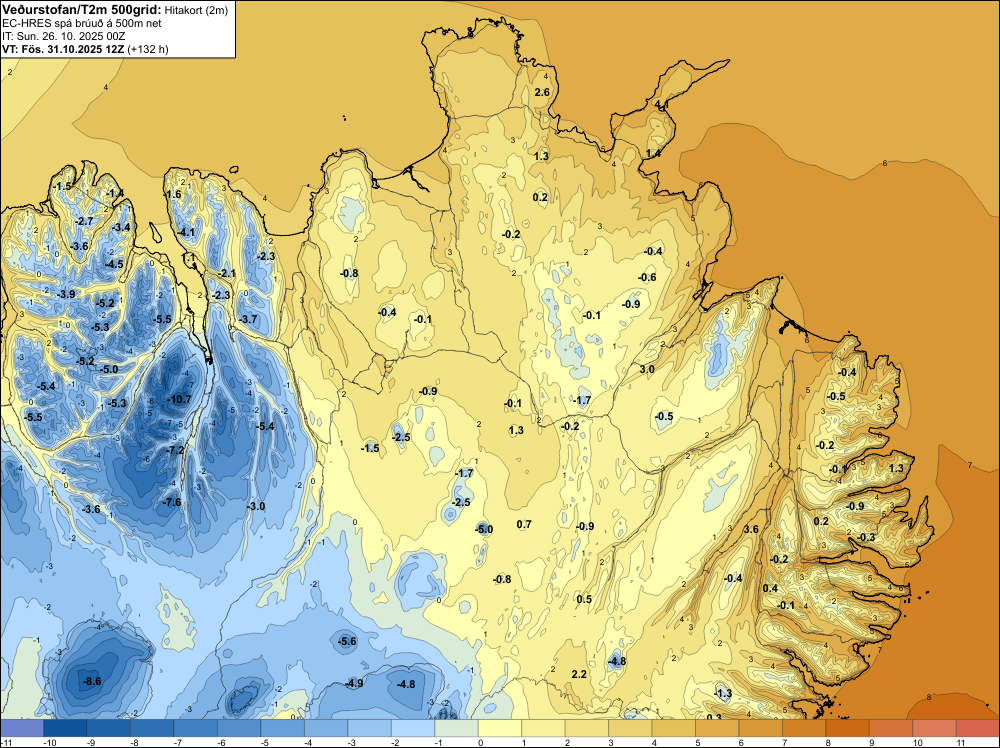This screenshot has width=1000, height=748.
Task: Click the -7.6 temperature value on map
Action: point(172,502)
